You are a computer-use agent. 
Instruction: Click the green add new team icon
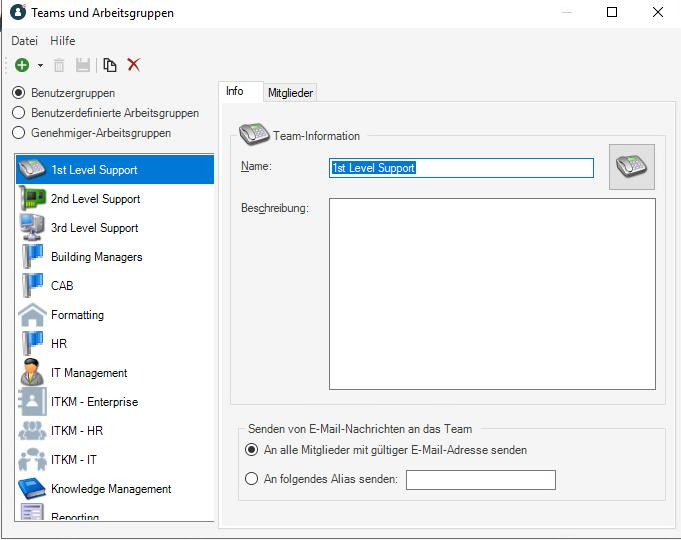(x=22, y=65)
